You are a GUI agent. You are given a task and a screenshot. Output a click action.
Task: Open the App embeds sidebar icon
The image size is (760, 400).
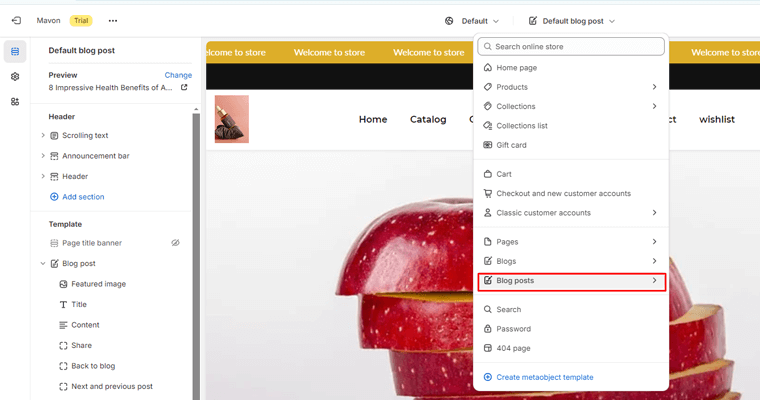[15, 102]
